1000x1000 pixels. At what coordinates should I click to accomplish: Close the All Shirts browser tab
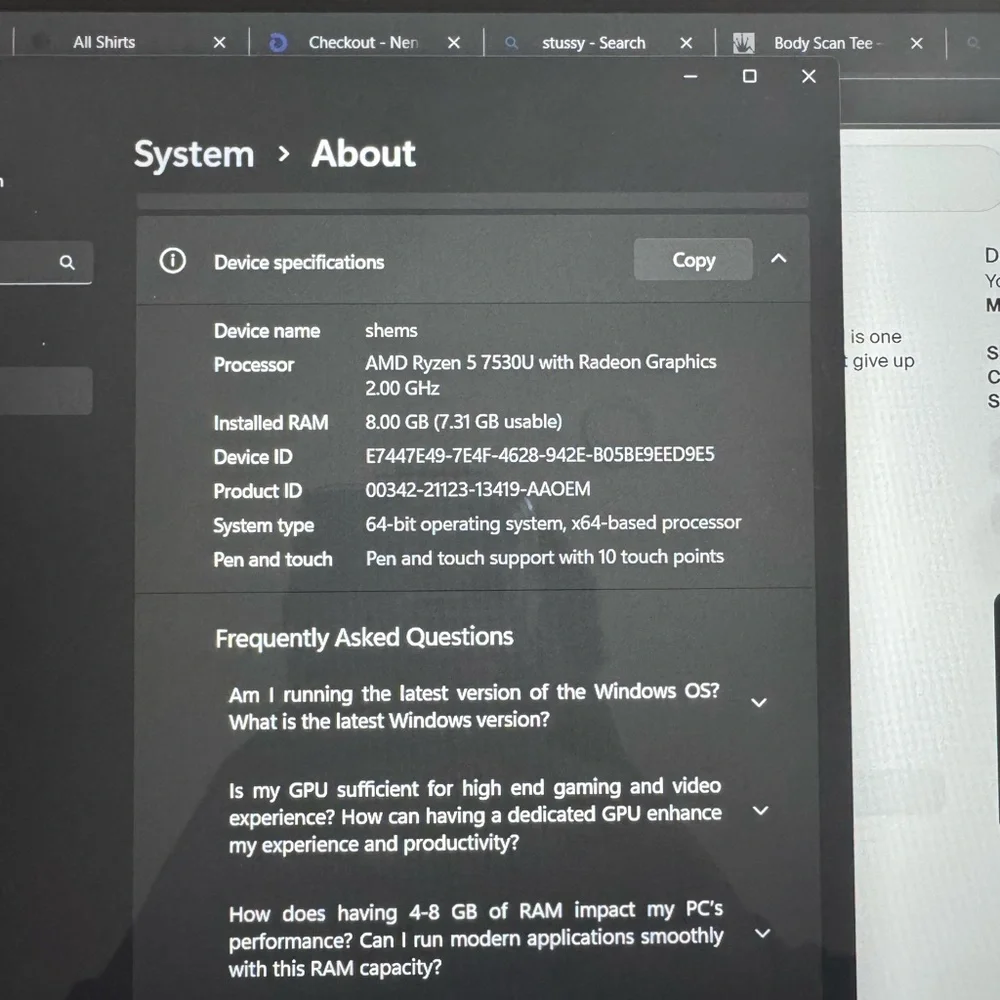219,43
